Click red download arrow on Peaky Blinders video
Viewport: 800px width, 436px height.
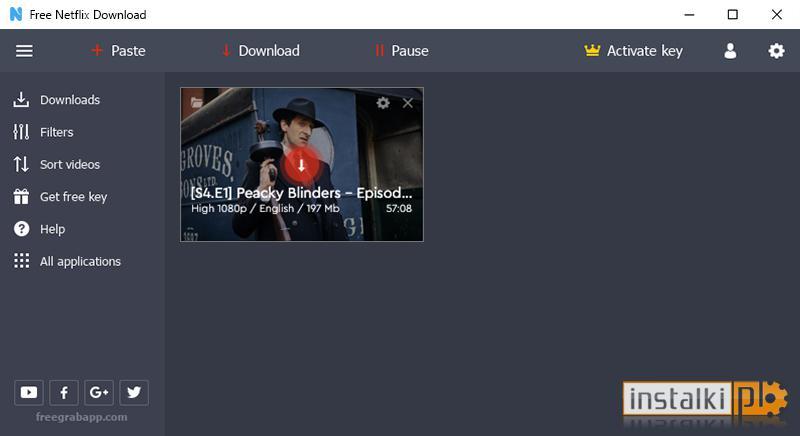click(301, 165)
